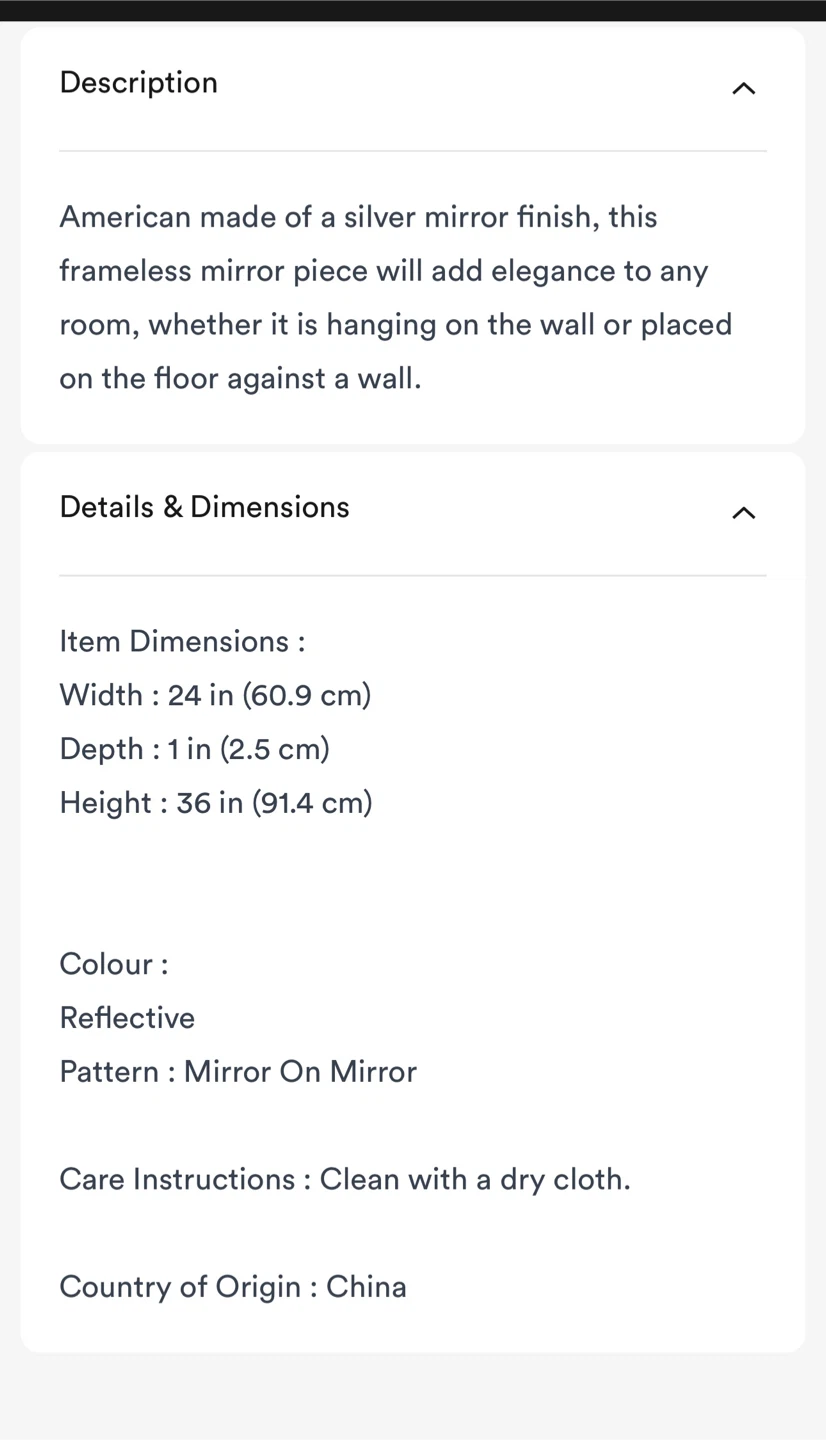Click the Country of Origin China line
Viewport: 826px width, 1440px height.
click(x=233, y=1287)
